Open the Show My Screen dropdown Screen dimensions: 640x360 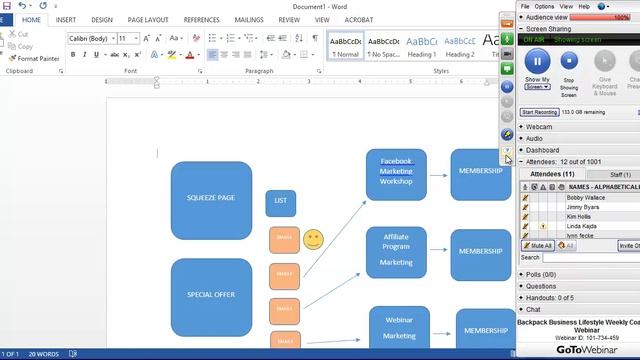click(x=537, y=87)
